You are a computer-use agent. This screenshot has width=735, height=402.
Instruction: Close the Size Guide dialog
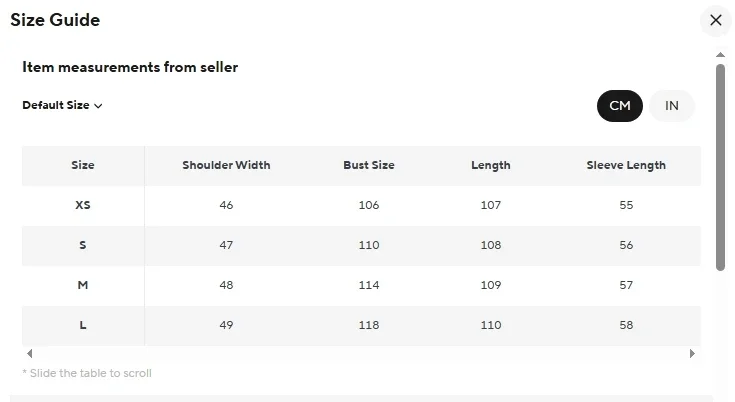(715, 20)
